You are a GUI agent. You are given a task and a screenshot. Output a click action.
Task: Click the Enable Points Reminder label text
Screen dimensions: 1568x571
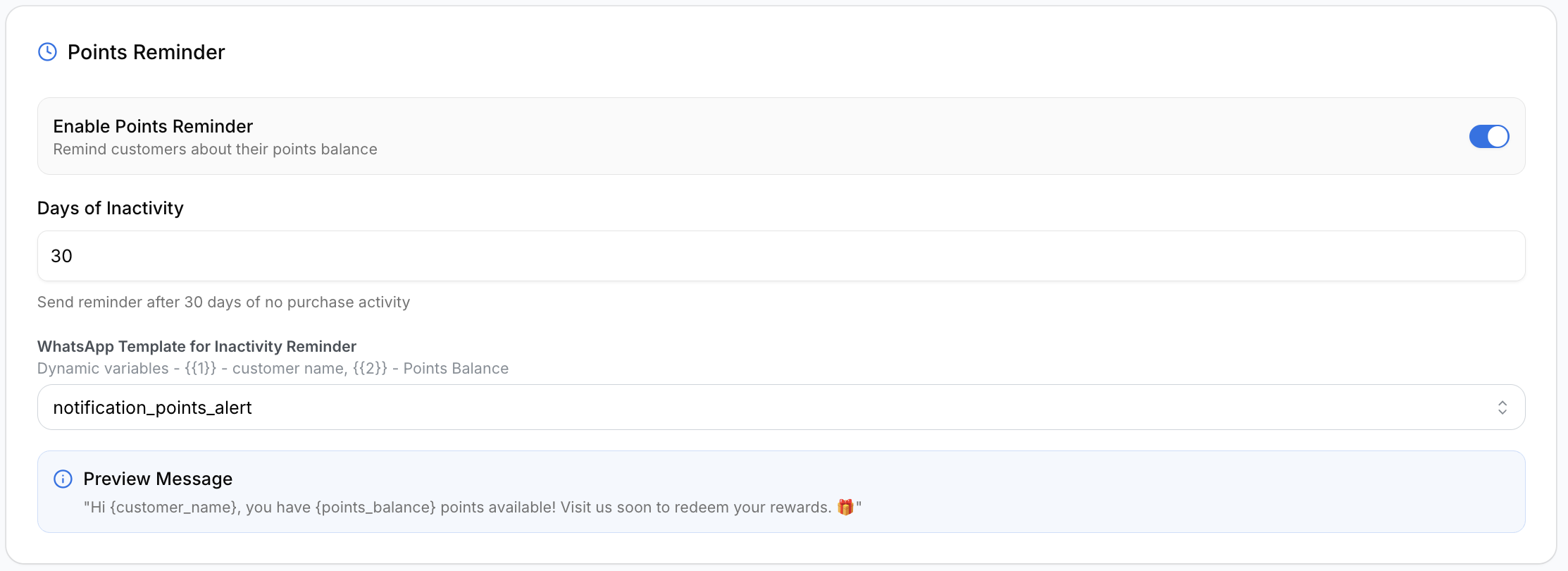[x=153, y=126]
